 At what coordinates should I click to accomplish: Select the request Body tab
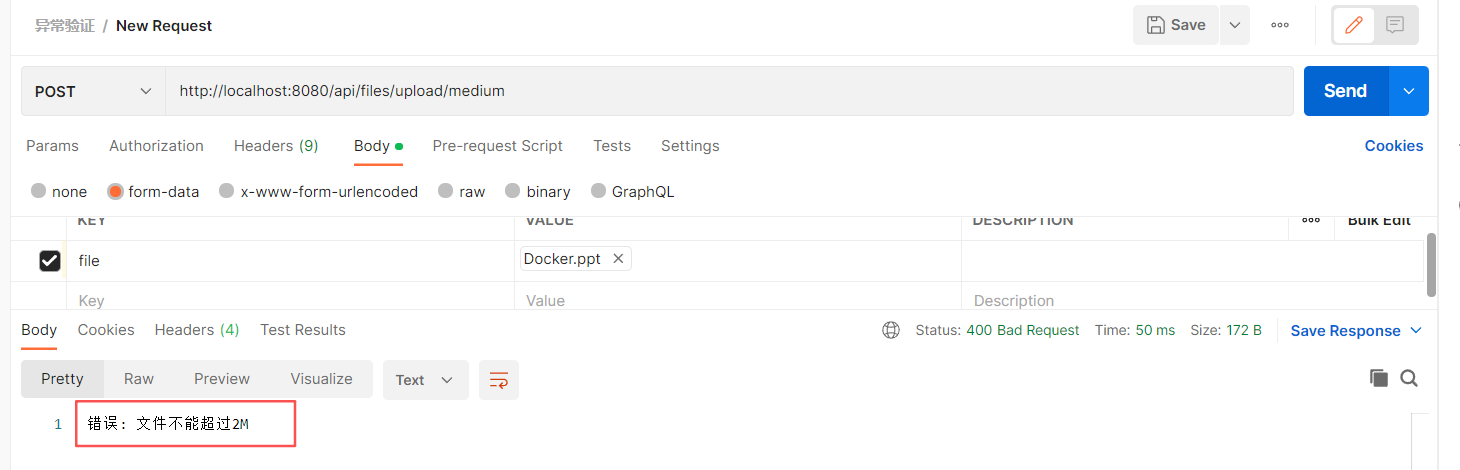(x=378, y=146)
